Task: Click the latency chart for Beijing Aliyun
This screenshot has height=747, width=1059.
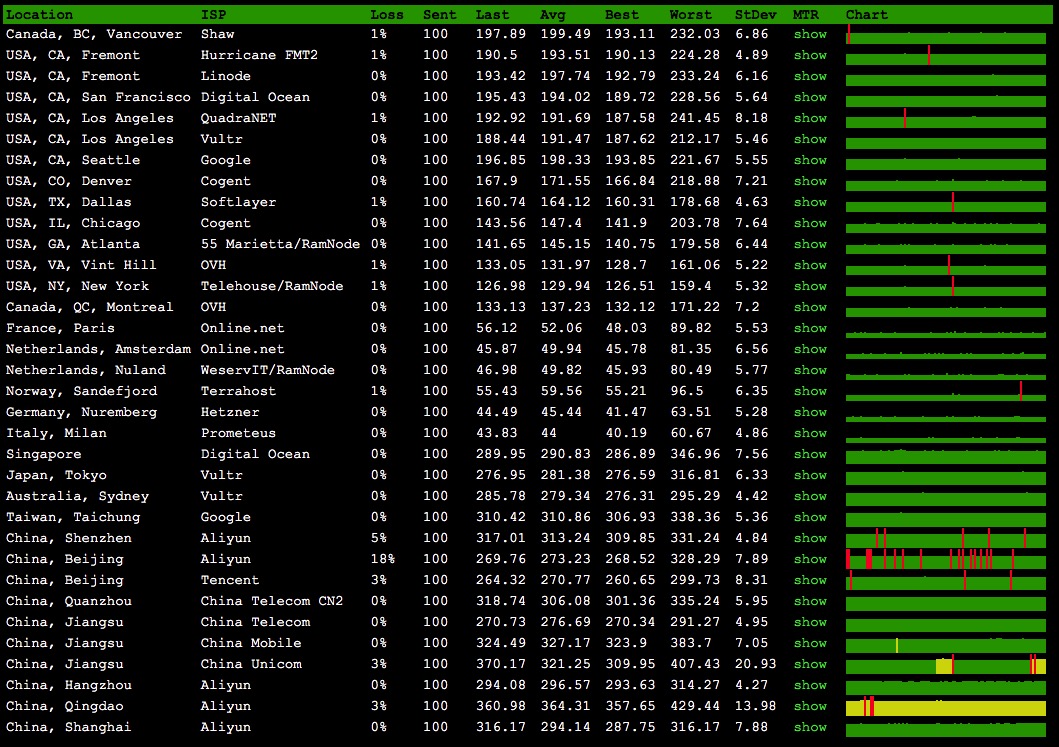Action: [946, 559]
